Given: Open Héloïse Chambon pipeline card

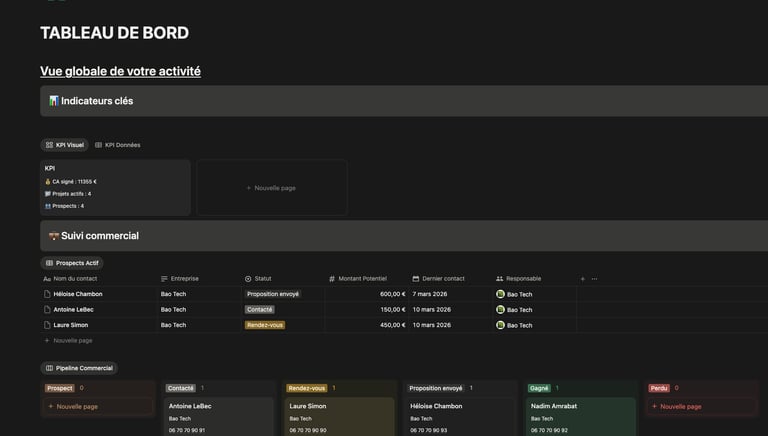Looking at the screenshot, I should pos(460,416).
